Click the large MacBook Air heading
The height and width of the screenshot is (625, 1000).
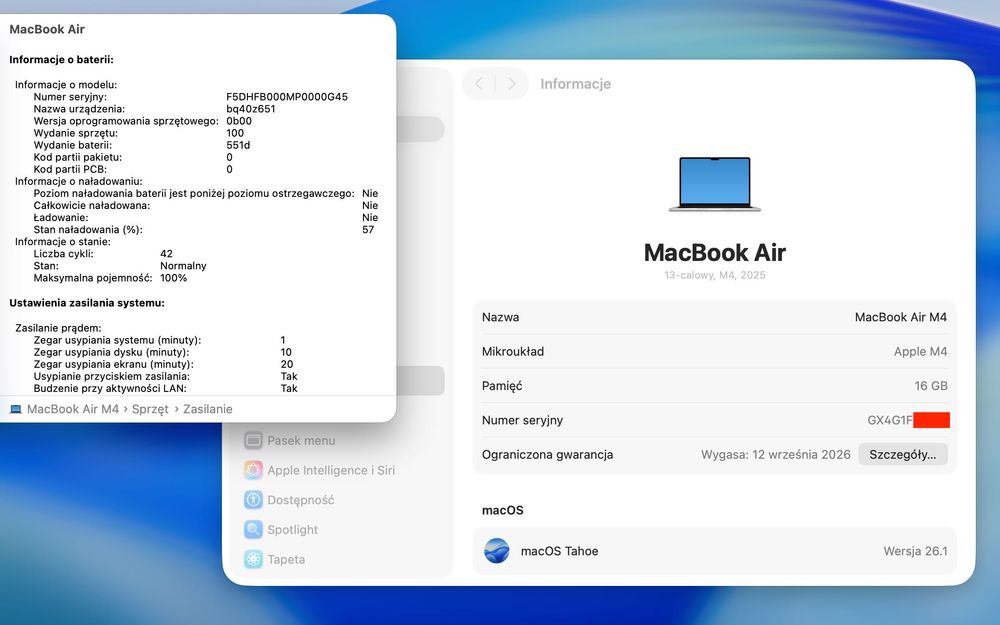(x=714, y=253)
